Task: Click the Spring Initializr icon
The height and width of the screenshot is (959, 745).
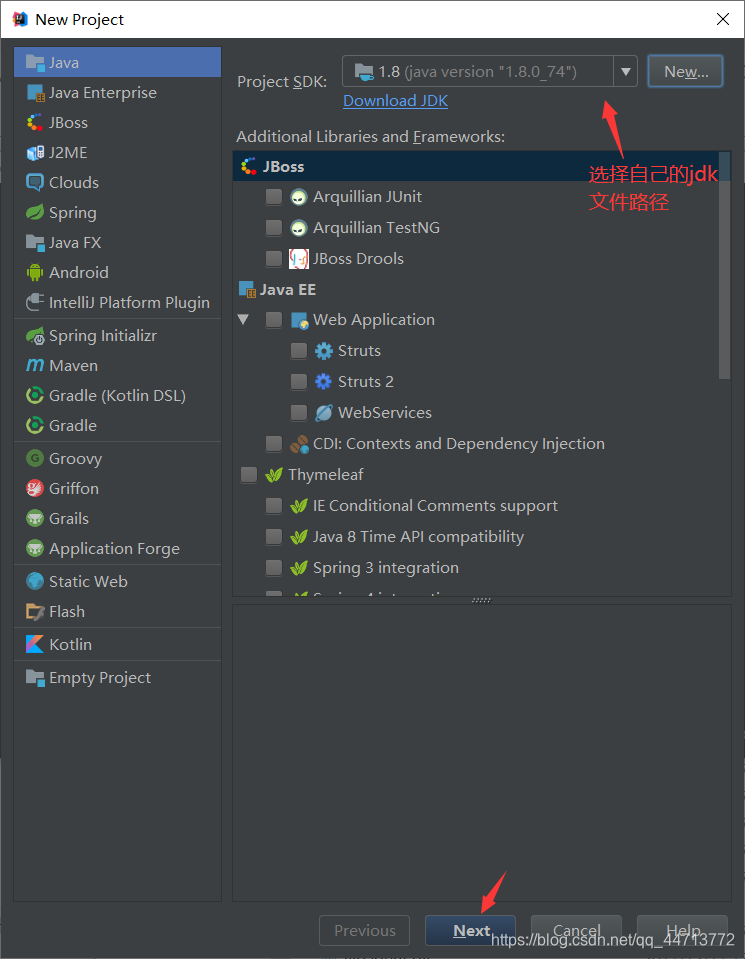Action: point(35,336)
